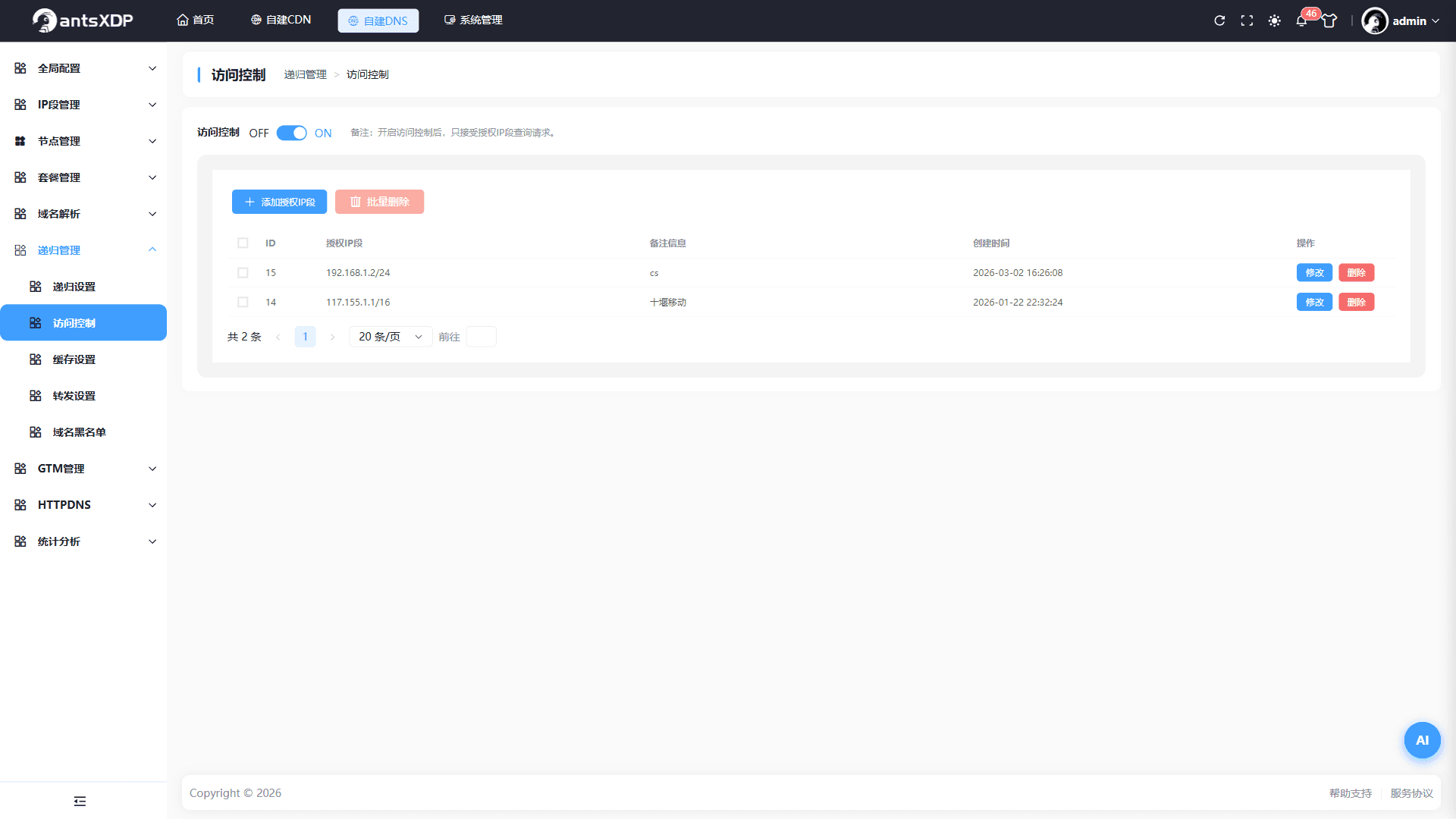Toggle the 访问控制 OFF/ON switch
This screenshot has height=819, width=1456.
291,133
